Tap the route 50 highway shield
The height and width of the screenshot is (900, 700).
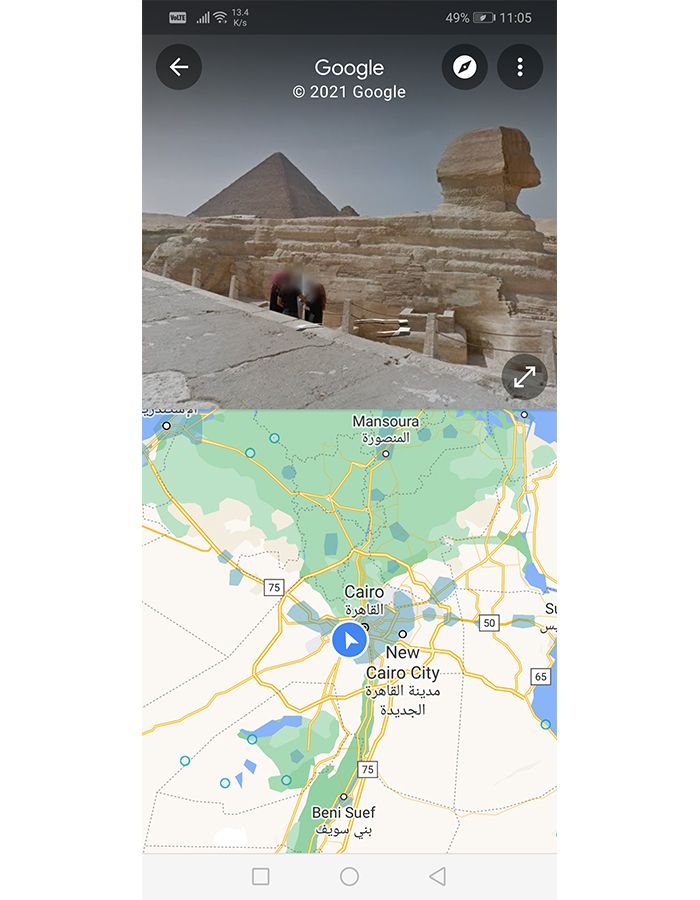489,623
